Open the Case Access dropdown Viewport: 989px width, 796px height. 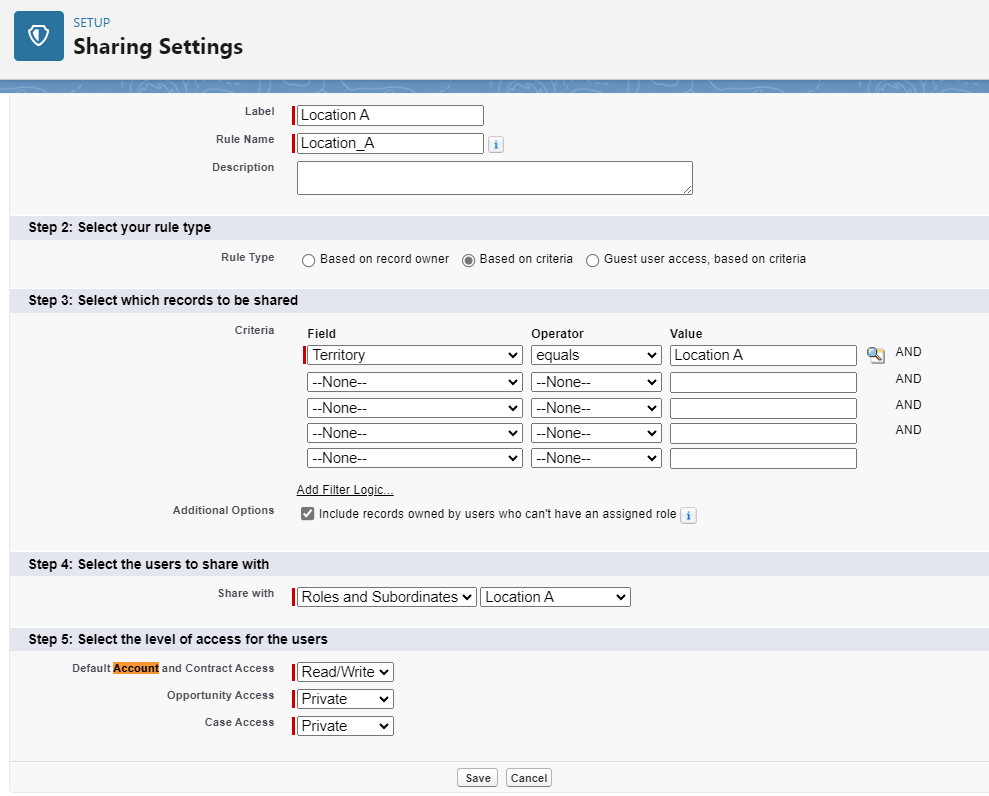[345, 726]
